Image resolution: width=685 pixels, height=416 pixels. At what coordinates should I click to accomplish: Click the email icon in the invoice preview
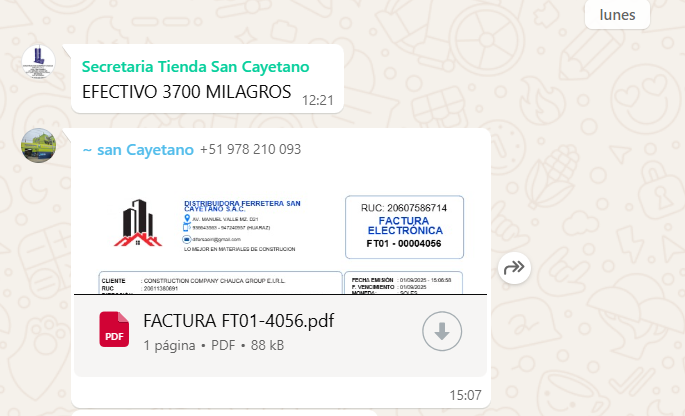point(187,239)
